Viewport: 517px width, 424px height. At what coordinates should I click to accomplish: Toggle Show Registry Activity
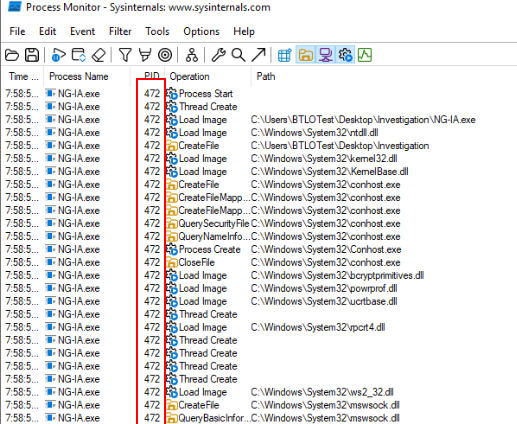285,55
